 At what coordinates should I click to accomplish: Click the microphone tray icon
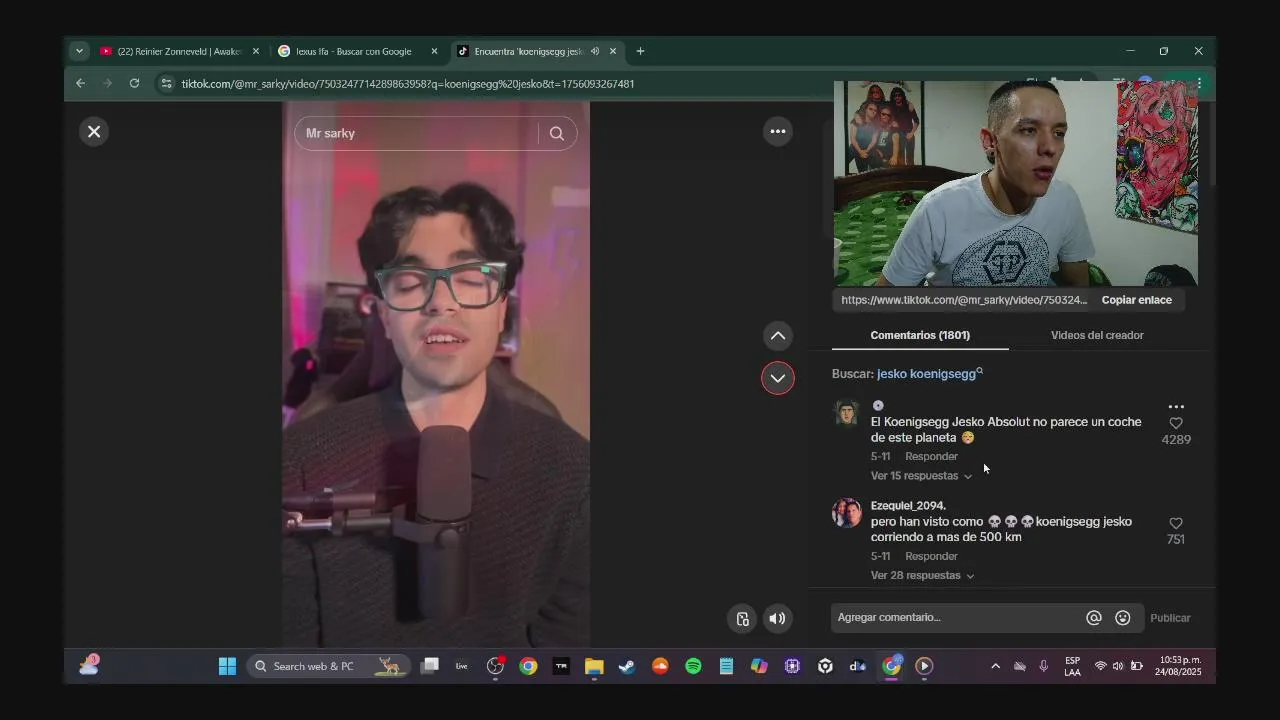(x=1043, y=666)
